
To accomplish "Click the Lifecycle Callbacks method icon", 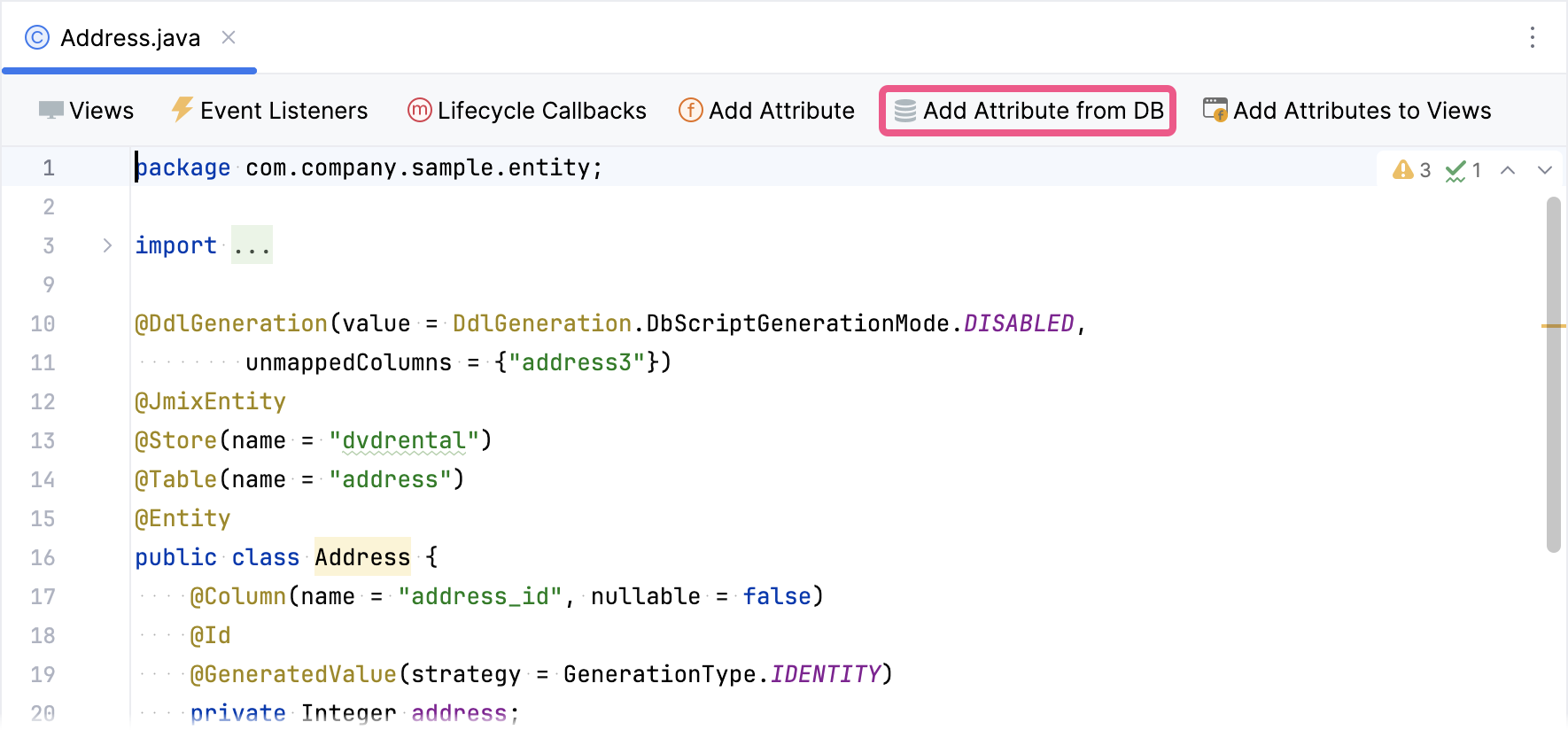I will (x=419, y=110).
